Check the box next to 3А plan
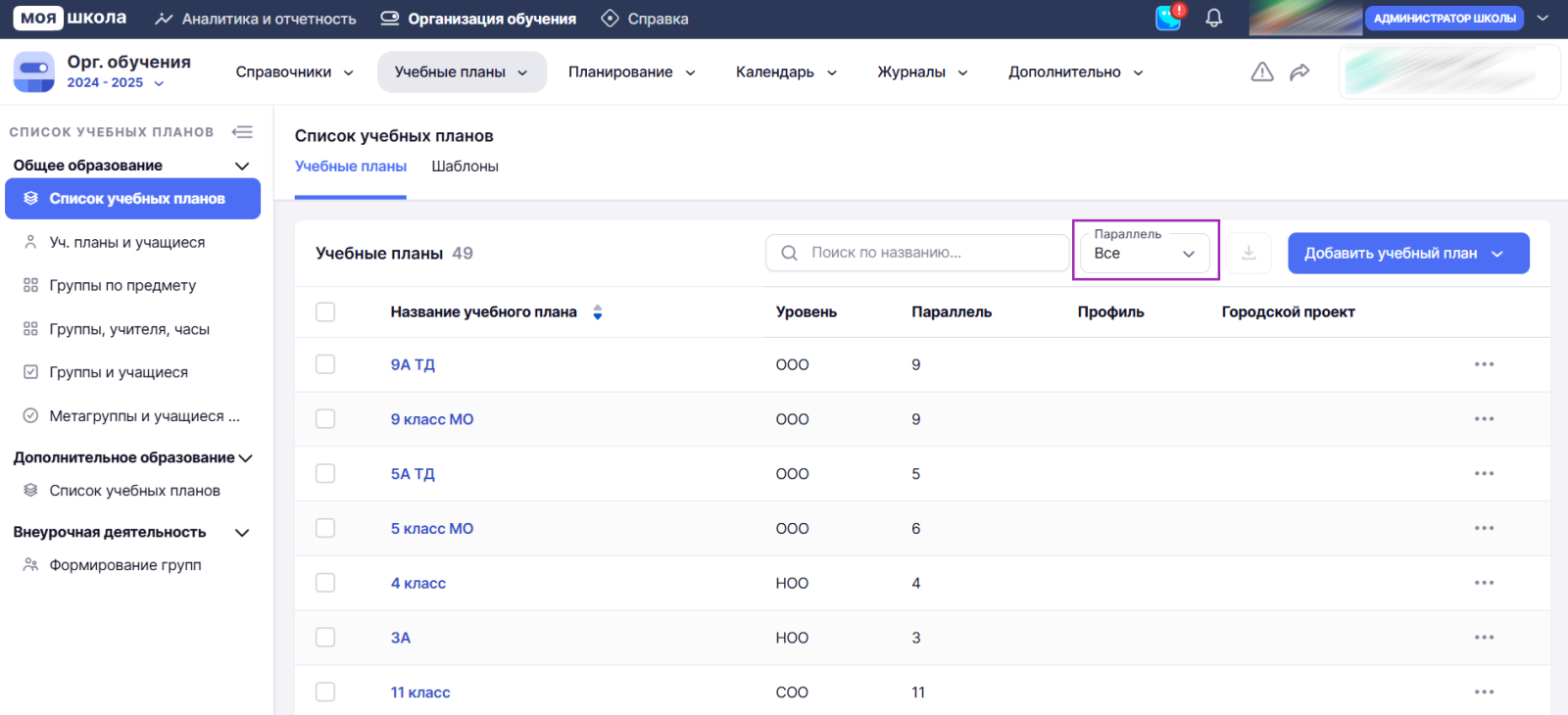 [325, 638]
